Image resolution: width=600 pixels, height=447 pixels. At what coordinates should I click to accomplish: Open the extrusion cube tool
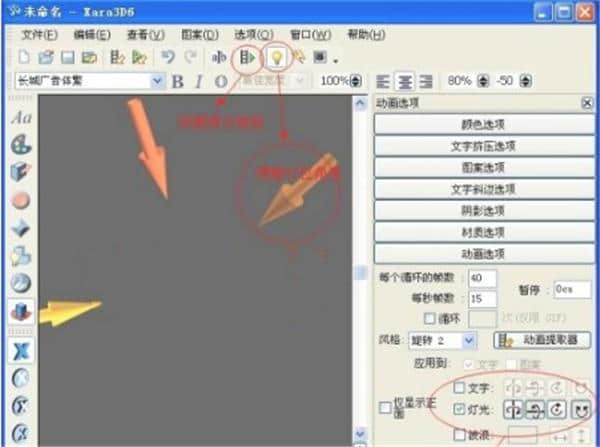(21, 172)
